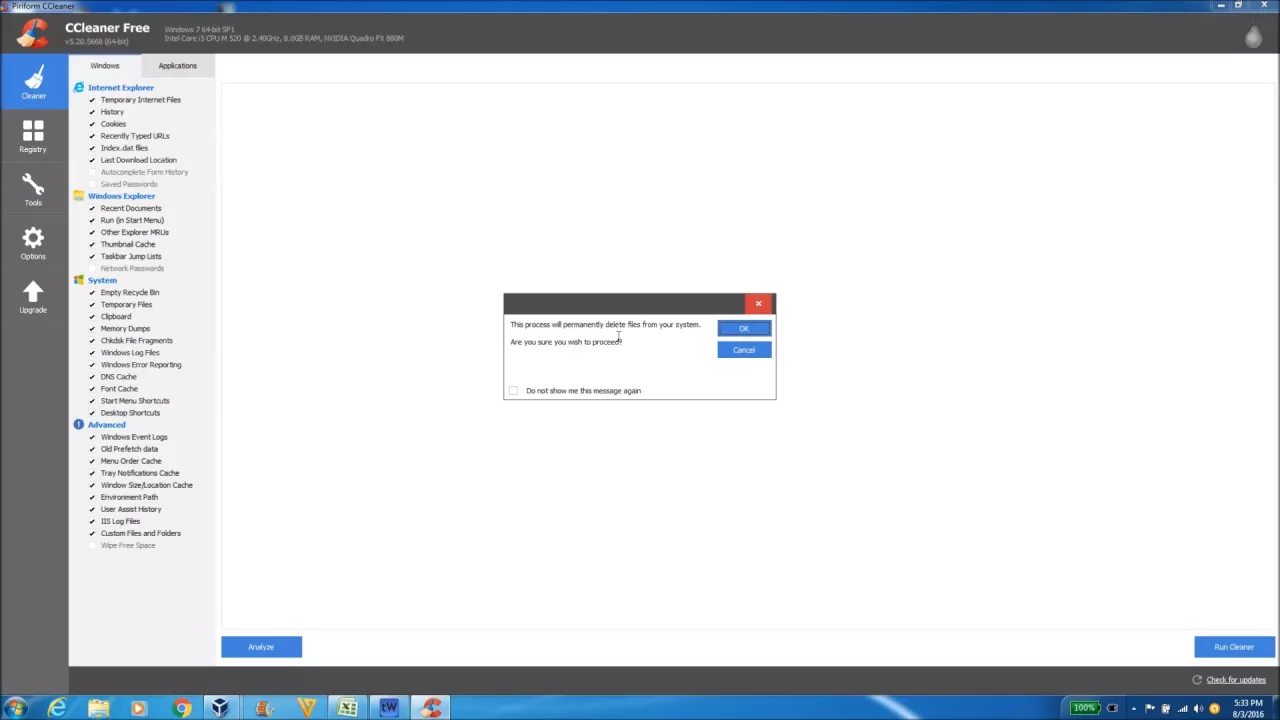Confirm deletion with the OK button
The height and width of the screenshot is (720, 1280).
tap(744, 329)
